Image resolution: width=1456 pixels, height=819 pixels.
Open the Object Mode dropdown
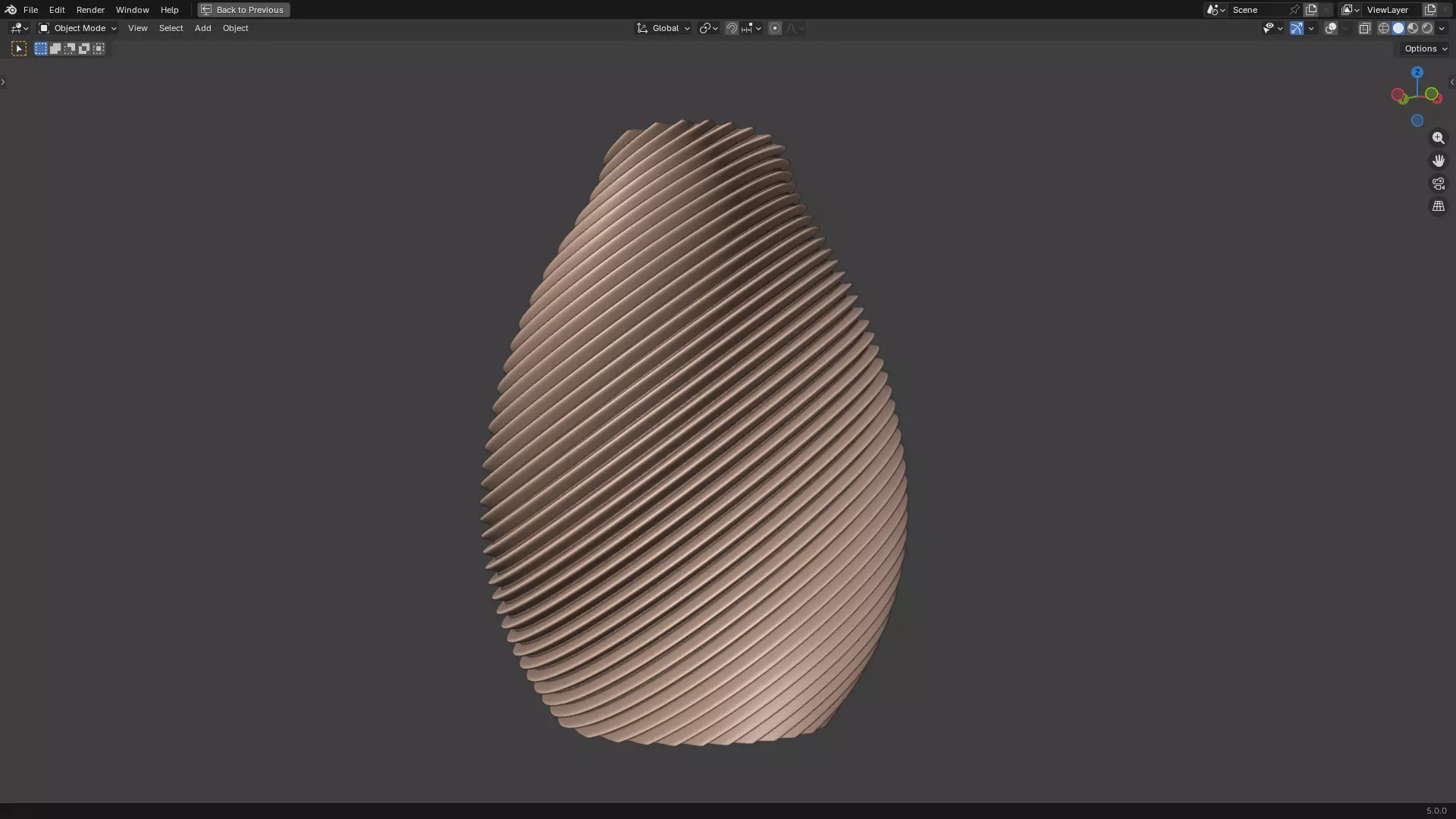pyautogui.click(x=78, y=28)
